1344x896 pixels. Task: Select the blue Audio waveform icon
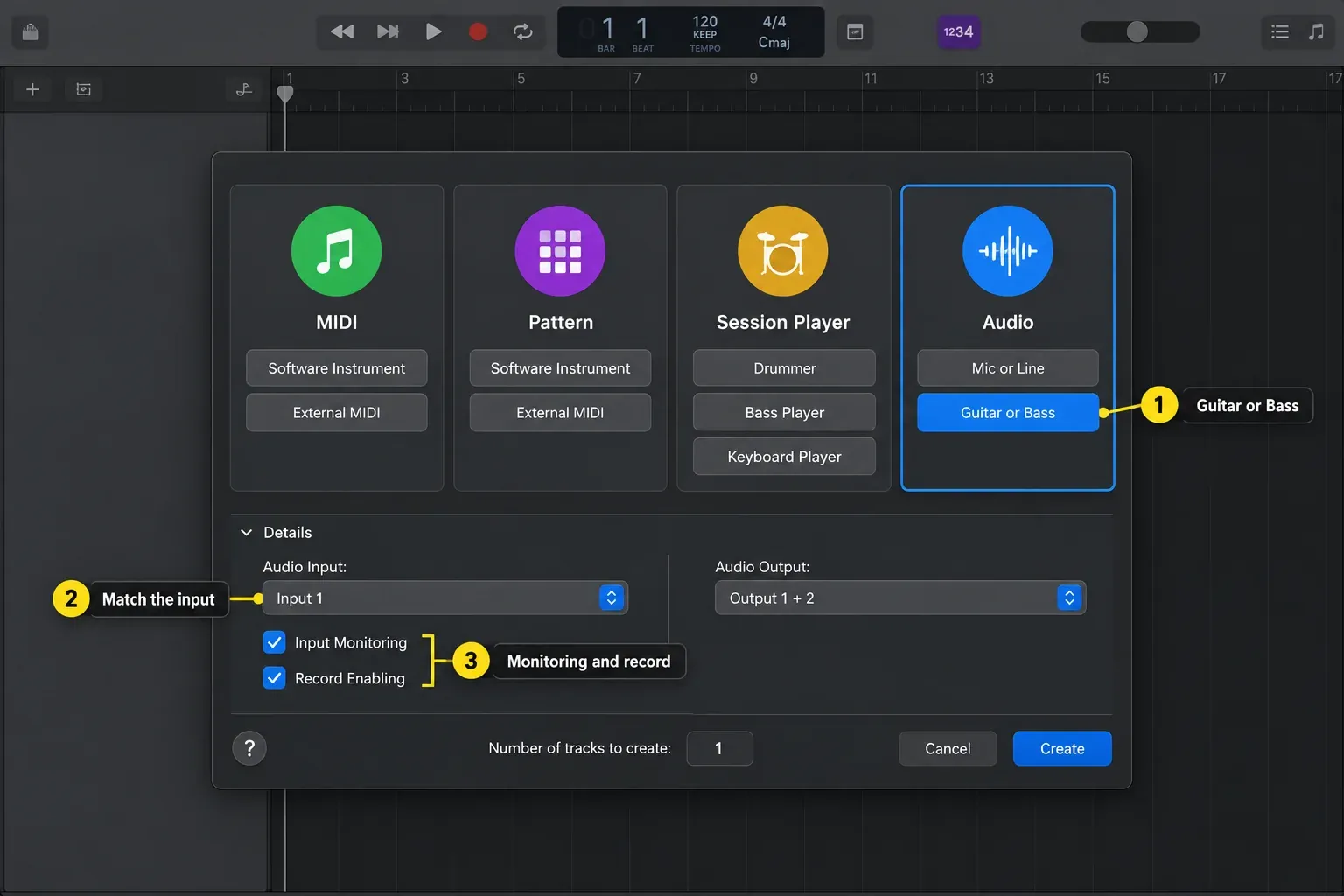pos(1008,251)
